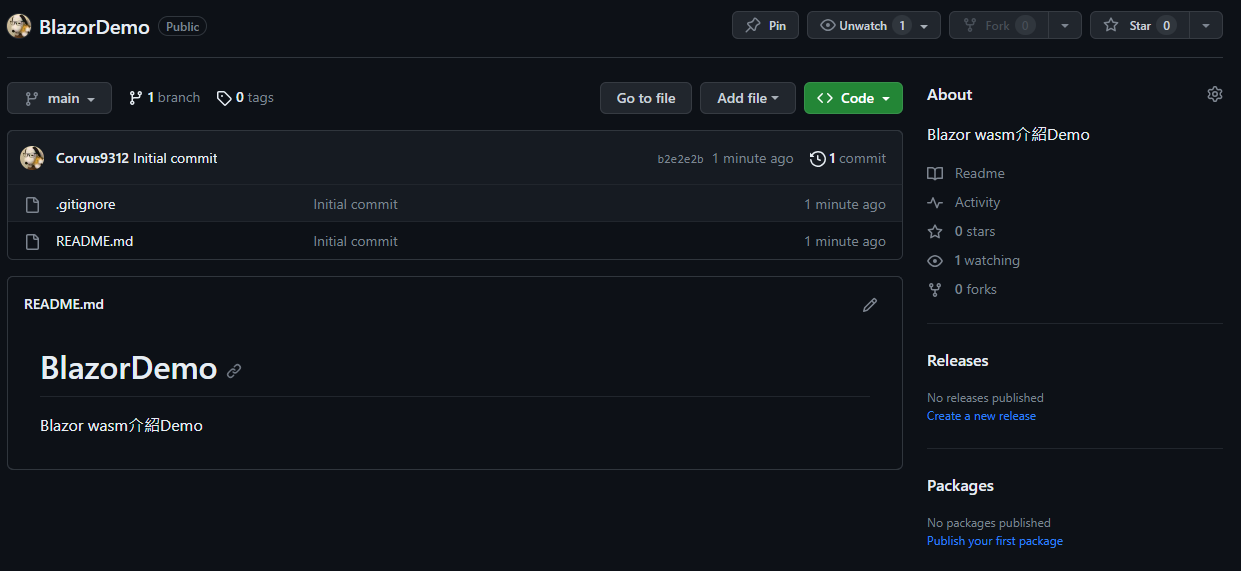Click the Releases heading
Image resolution: width=1241 pixels, height=571 pixels.
pyautogui.click(x=957, y=361)
